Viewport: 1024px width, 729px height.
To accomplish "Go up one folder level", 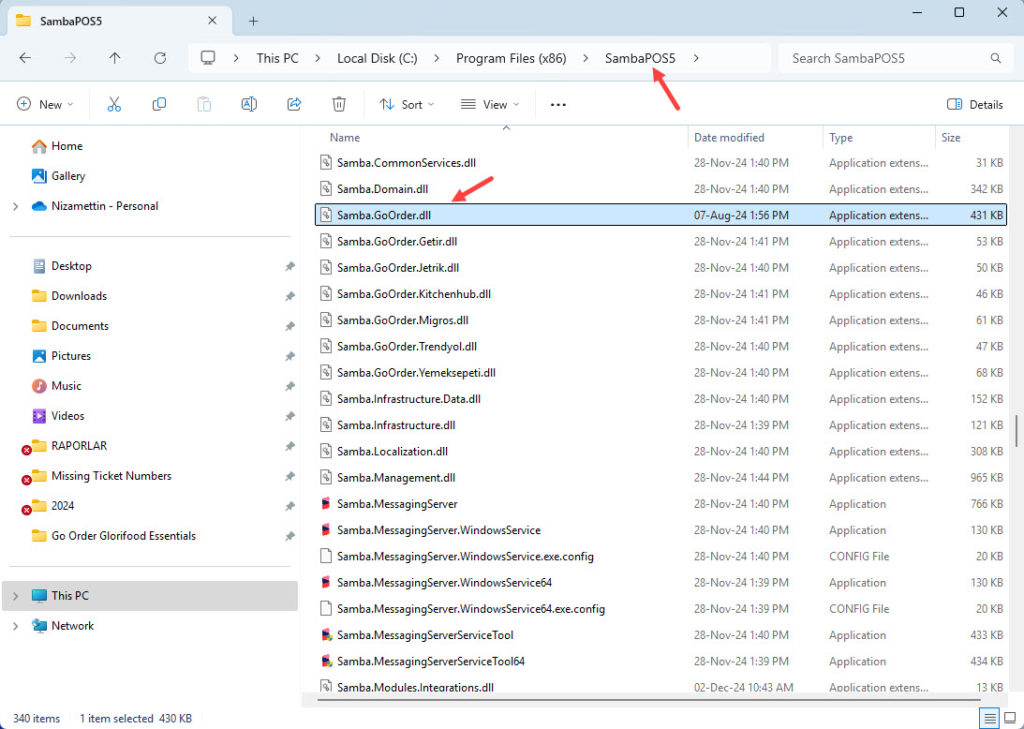I will 115,58.
